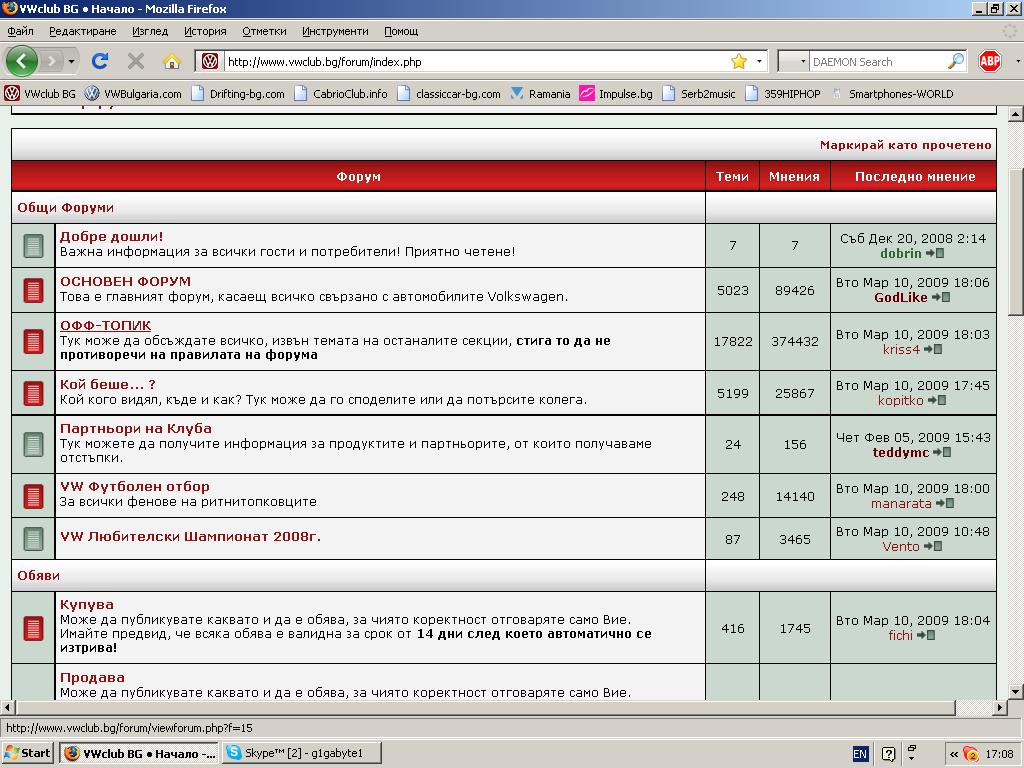1024x768 pixels.
Task: Expand the address bar URL history dropdown
Action: tap(759, 61)
